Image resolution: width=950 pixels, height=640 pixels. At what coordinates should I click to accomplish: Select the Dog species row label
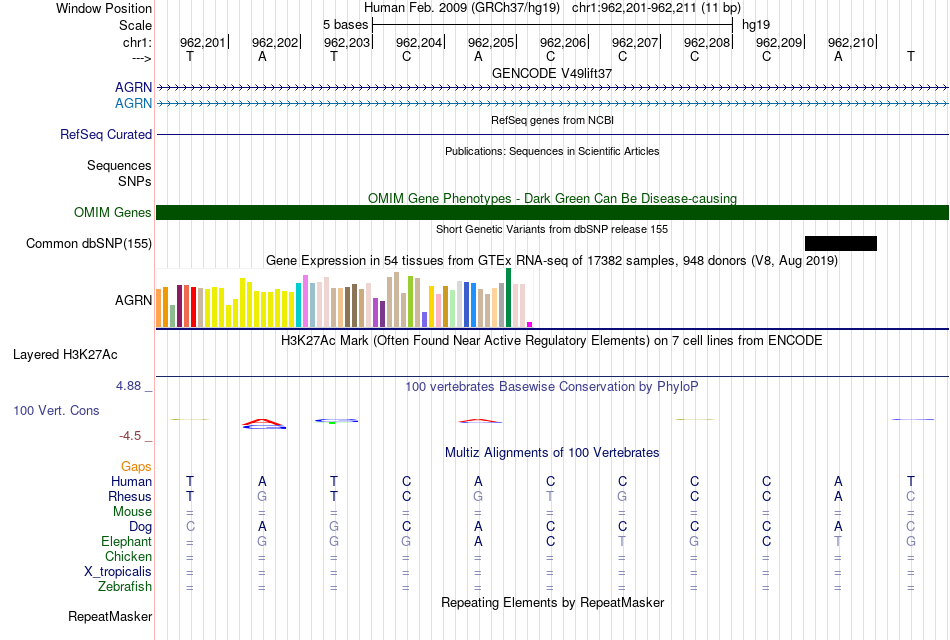tap(140, 527)
